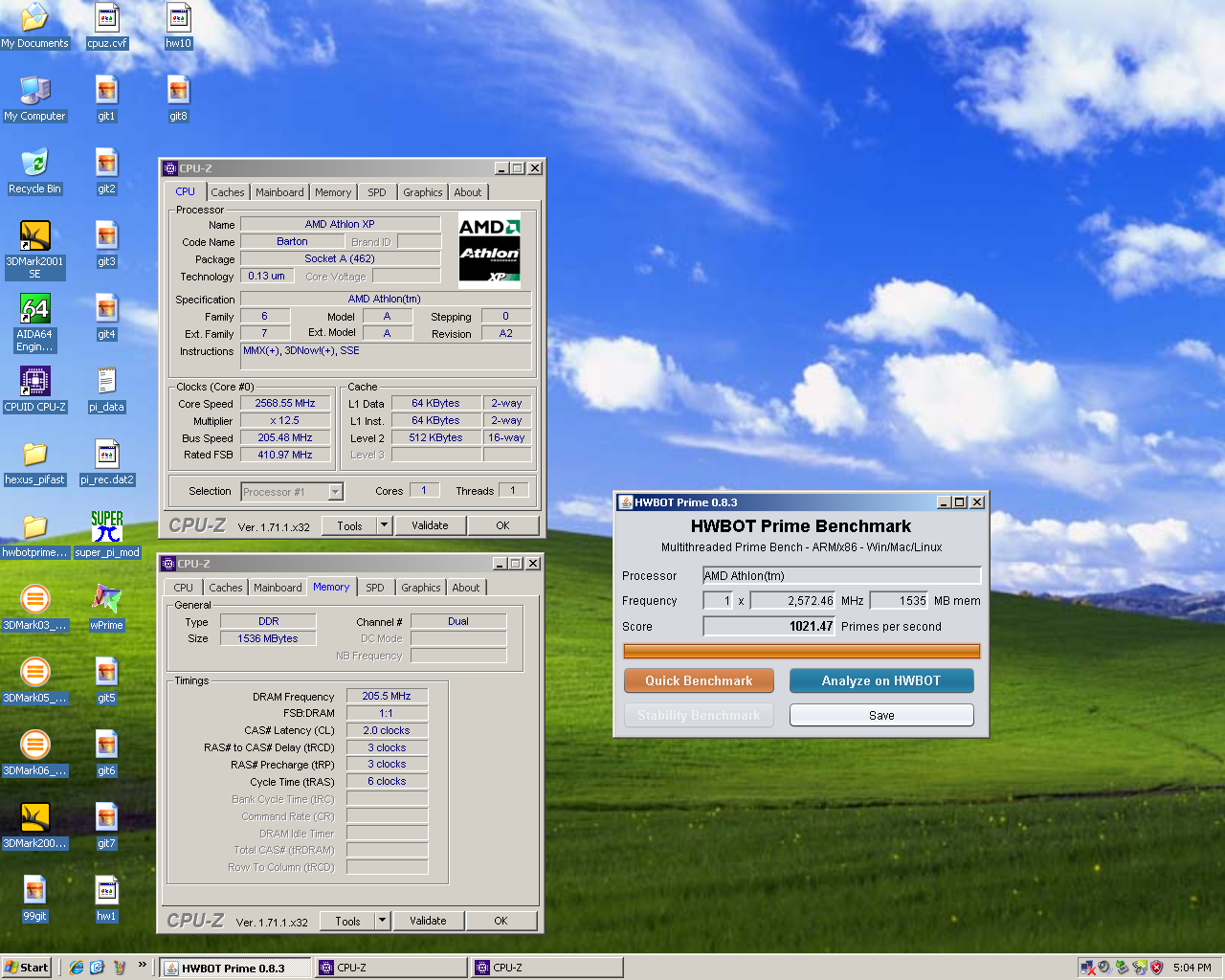1225x980 pixels.
Task: Click Analyze on HWBOT button
Action: [881, 680]
